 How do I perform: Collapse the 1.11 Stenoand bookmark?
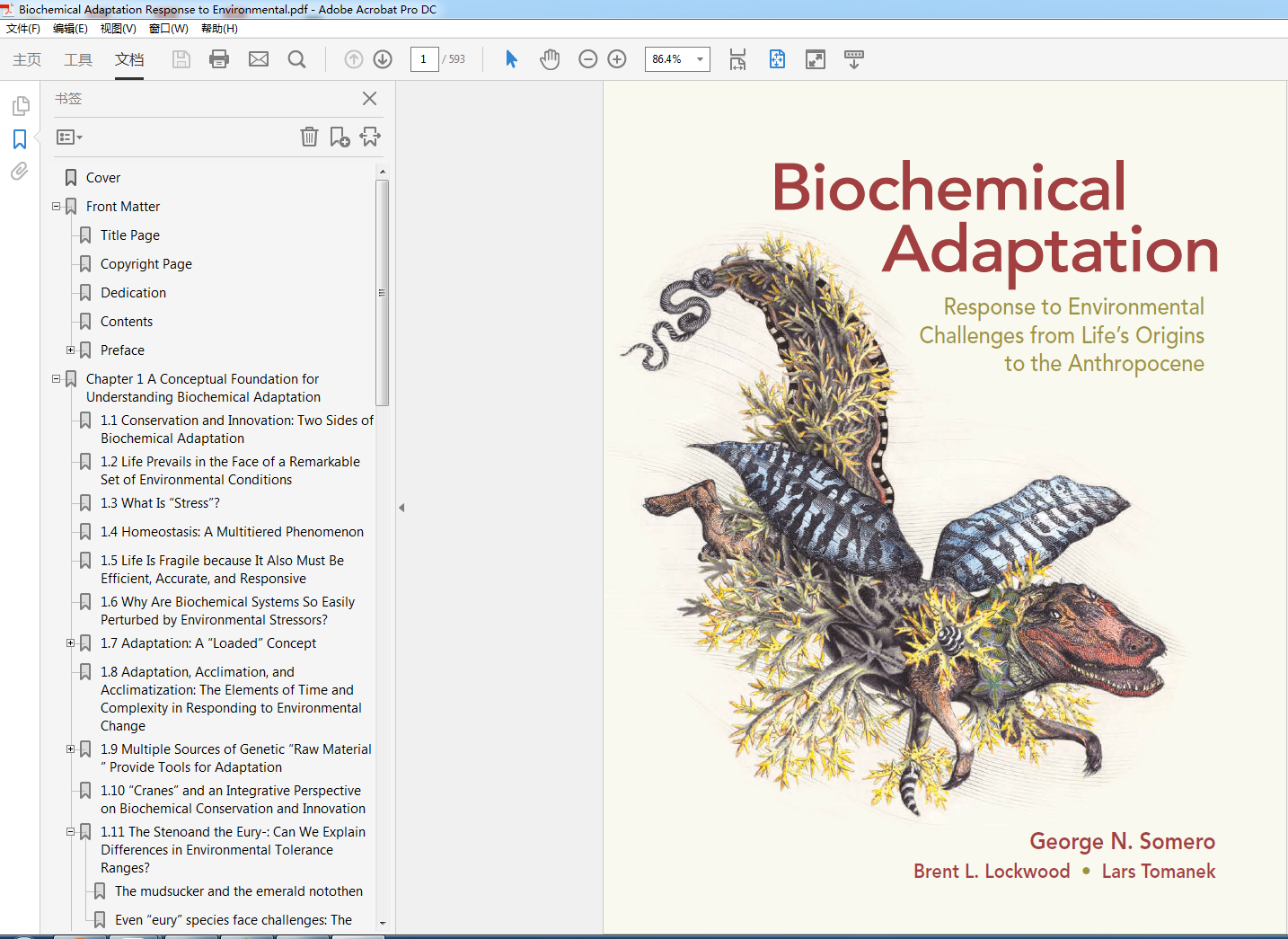(70, 831)
